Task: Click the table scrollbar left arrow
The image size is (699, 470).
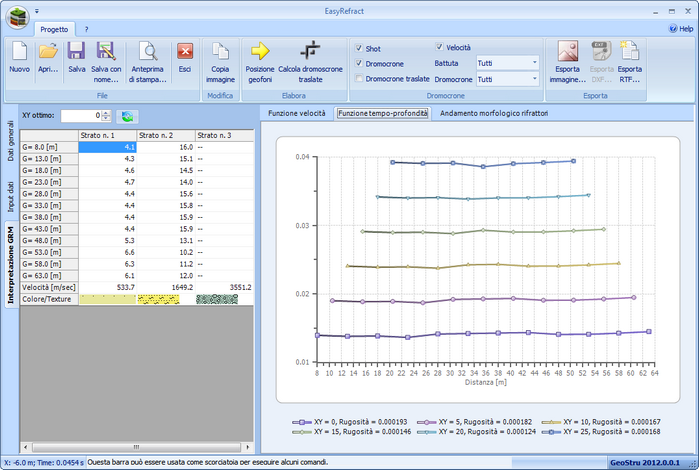Action: [x=25, y=447]
